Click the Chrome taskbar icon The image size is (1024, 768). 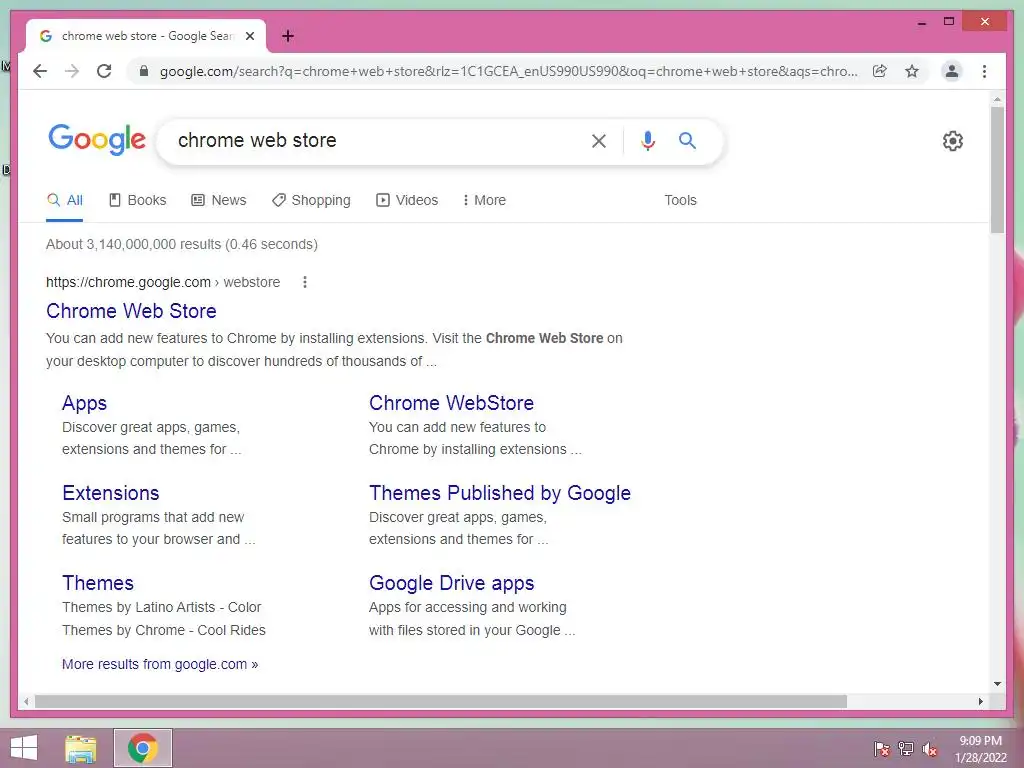click(x=143, y=748)
